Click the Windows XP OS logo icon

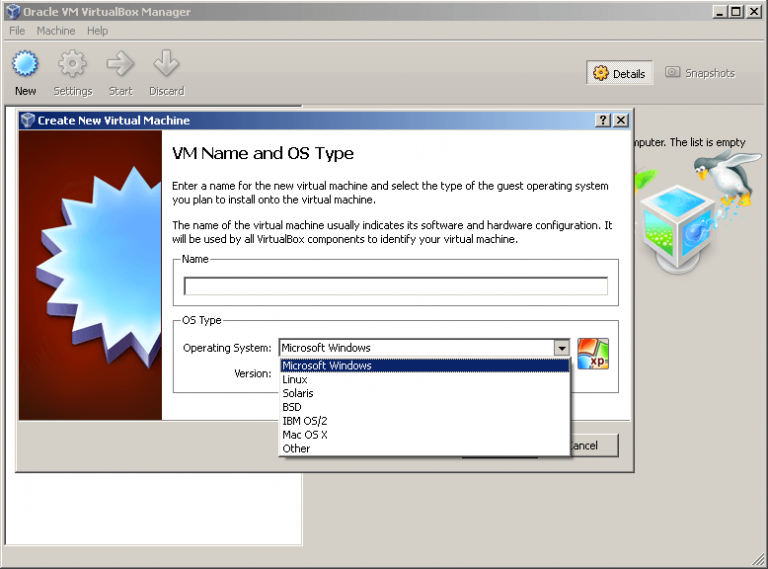coord(593,353)
